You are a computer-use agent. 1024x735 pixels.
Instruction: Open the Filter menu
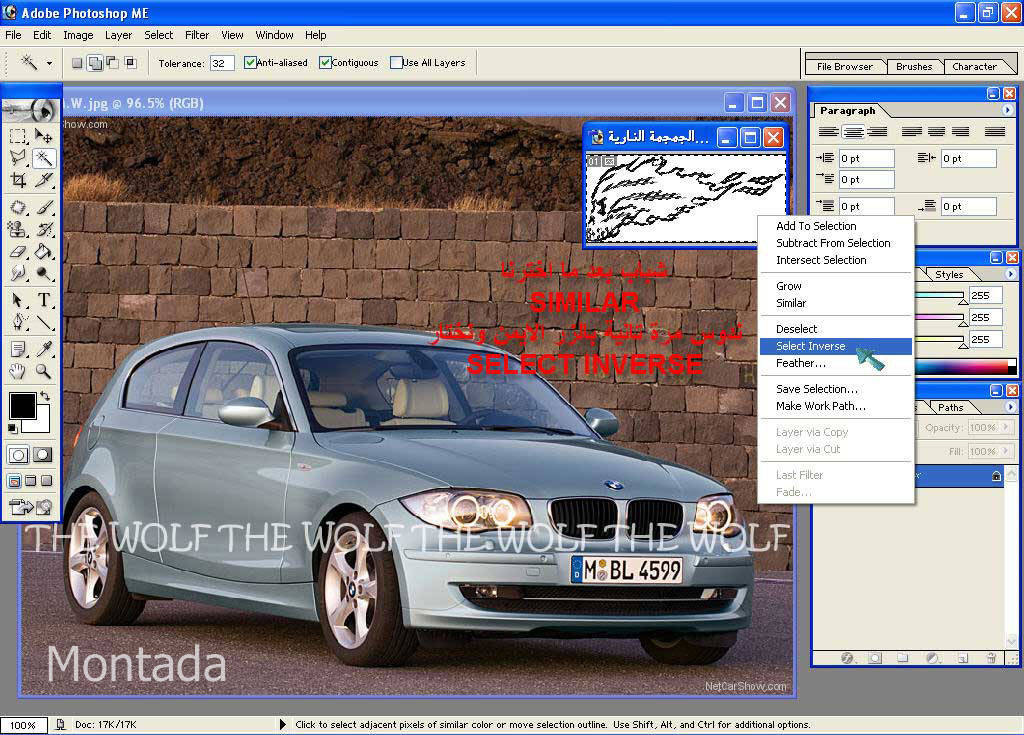pyautogui.click(x=197, y=35)
